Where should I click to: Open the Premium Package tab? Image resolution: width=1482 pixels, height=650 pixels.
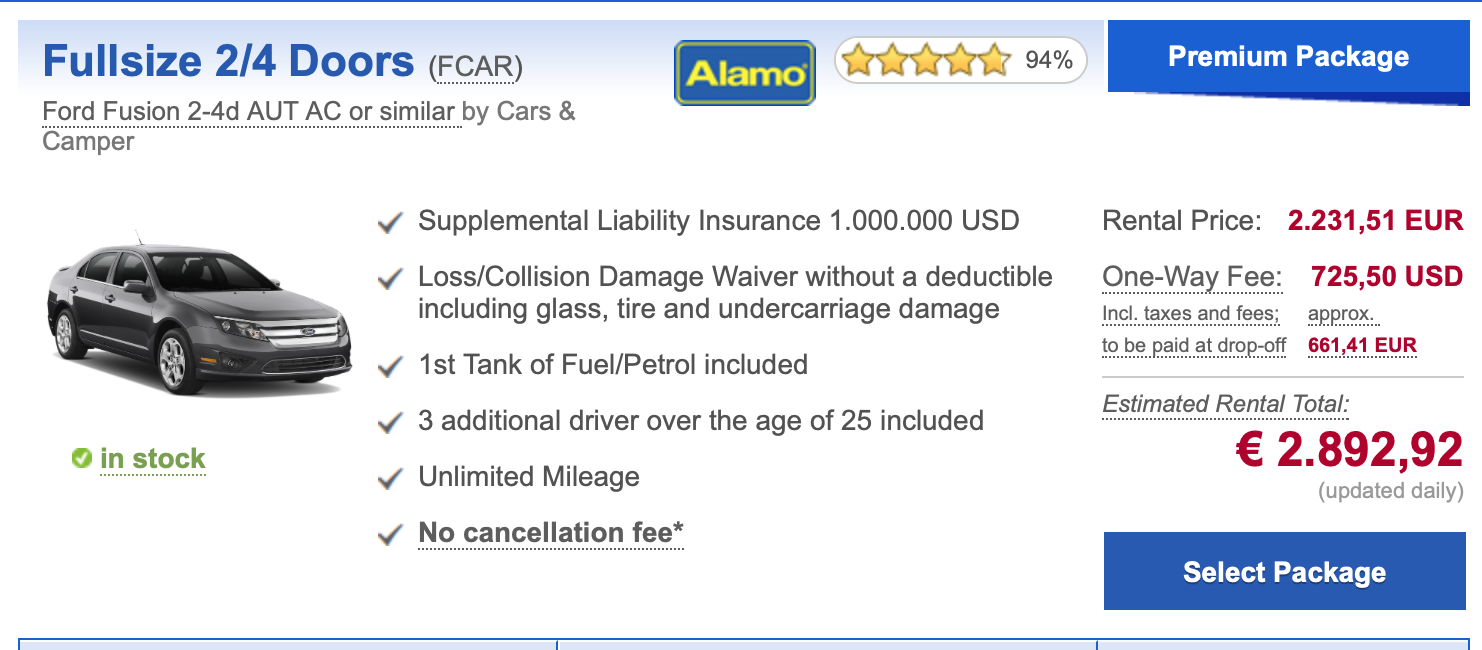pos(1288,56)
